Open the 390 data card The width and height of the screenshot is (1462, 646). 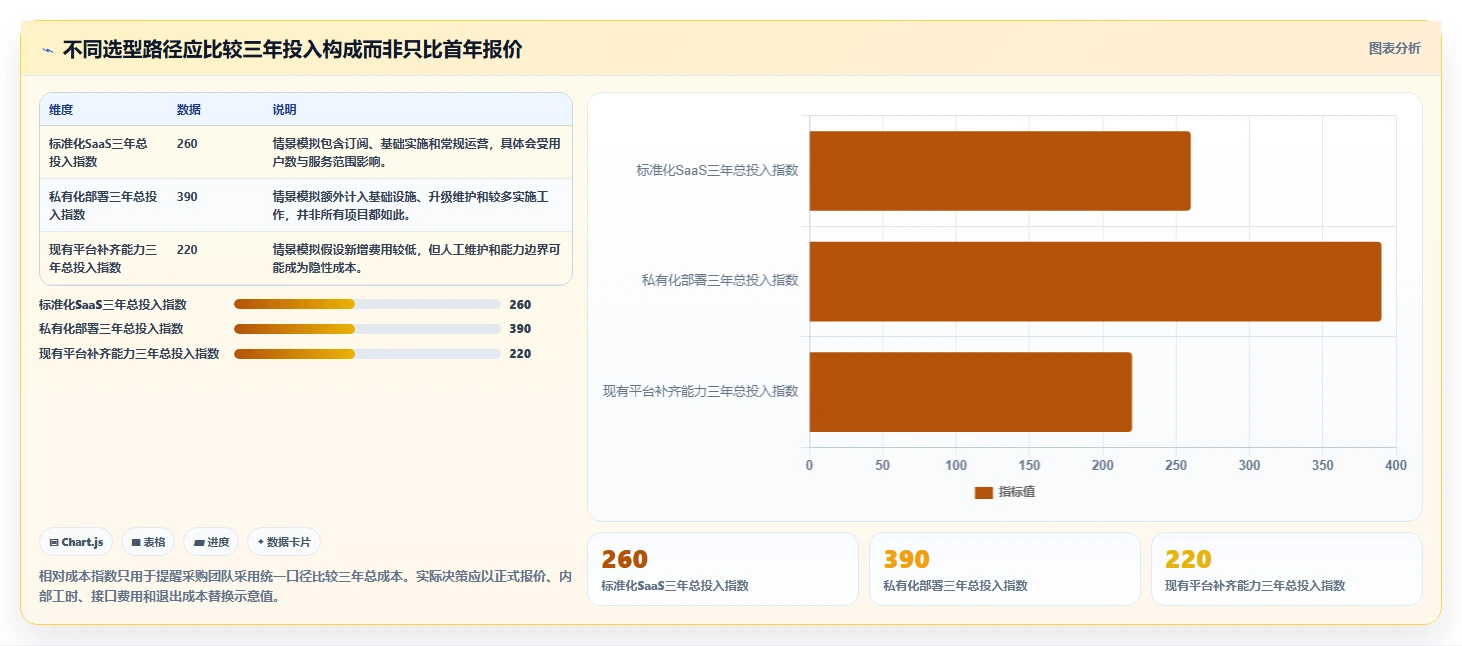1005,569
